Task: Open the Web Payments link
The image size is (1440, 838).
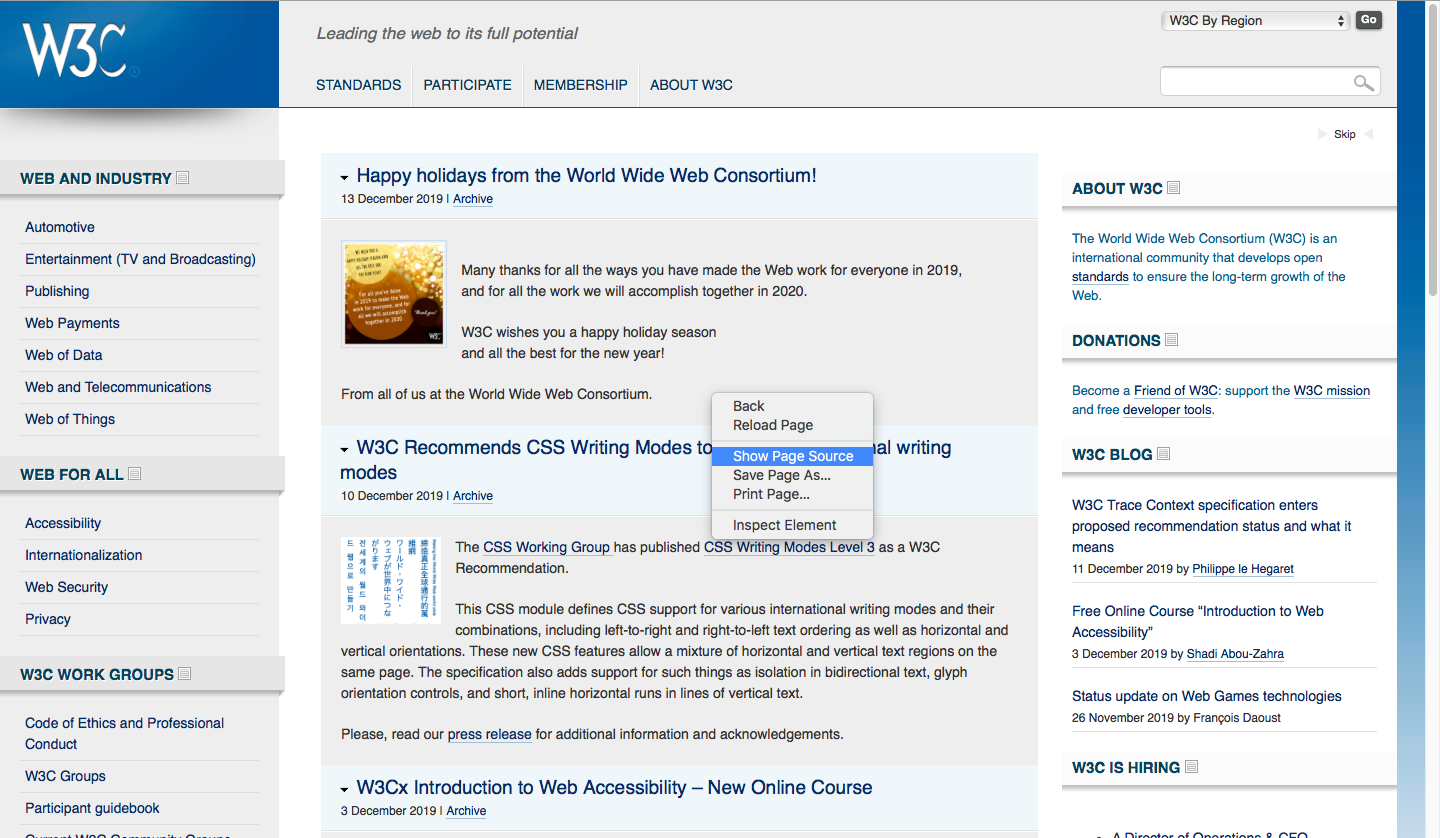Action: pyautogui.click(x=72, y=323)
